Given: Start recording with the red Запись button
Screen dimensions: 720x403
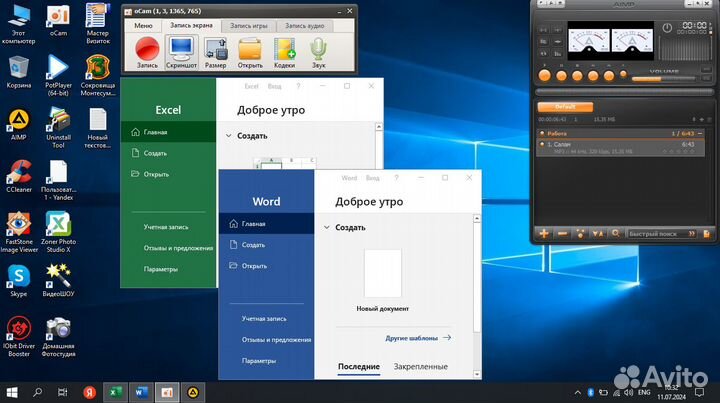Looking at the screenshot, I should (x=148, y=49).
